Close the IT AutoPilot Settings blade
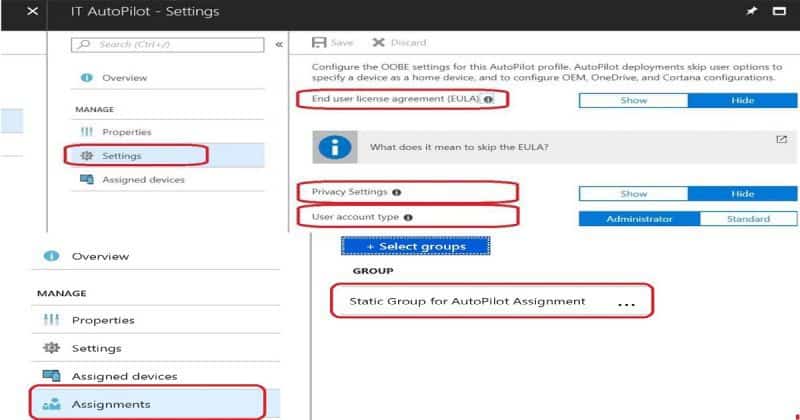The width and height of the screenshot is (800, 420). [32, 11]
